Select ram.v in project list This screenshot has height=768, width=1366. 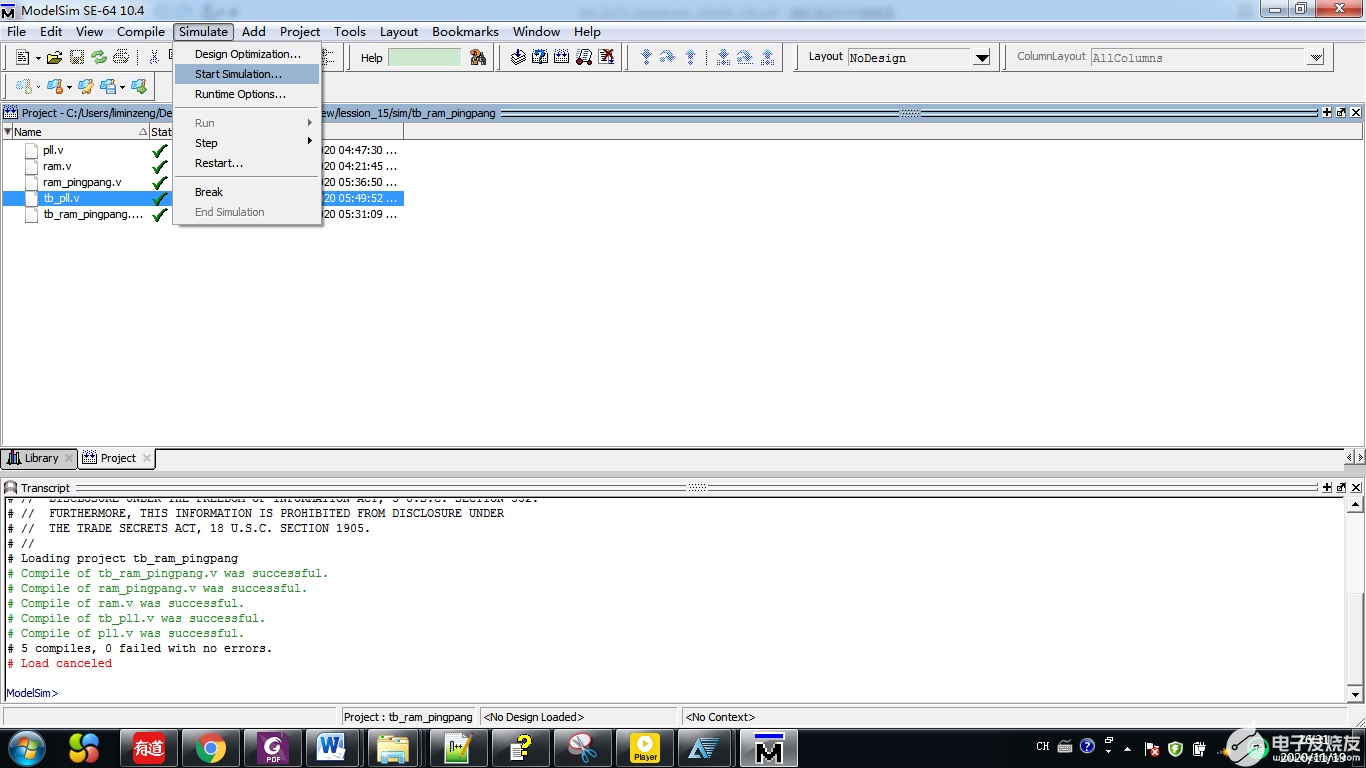pos(57,166)
